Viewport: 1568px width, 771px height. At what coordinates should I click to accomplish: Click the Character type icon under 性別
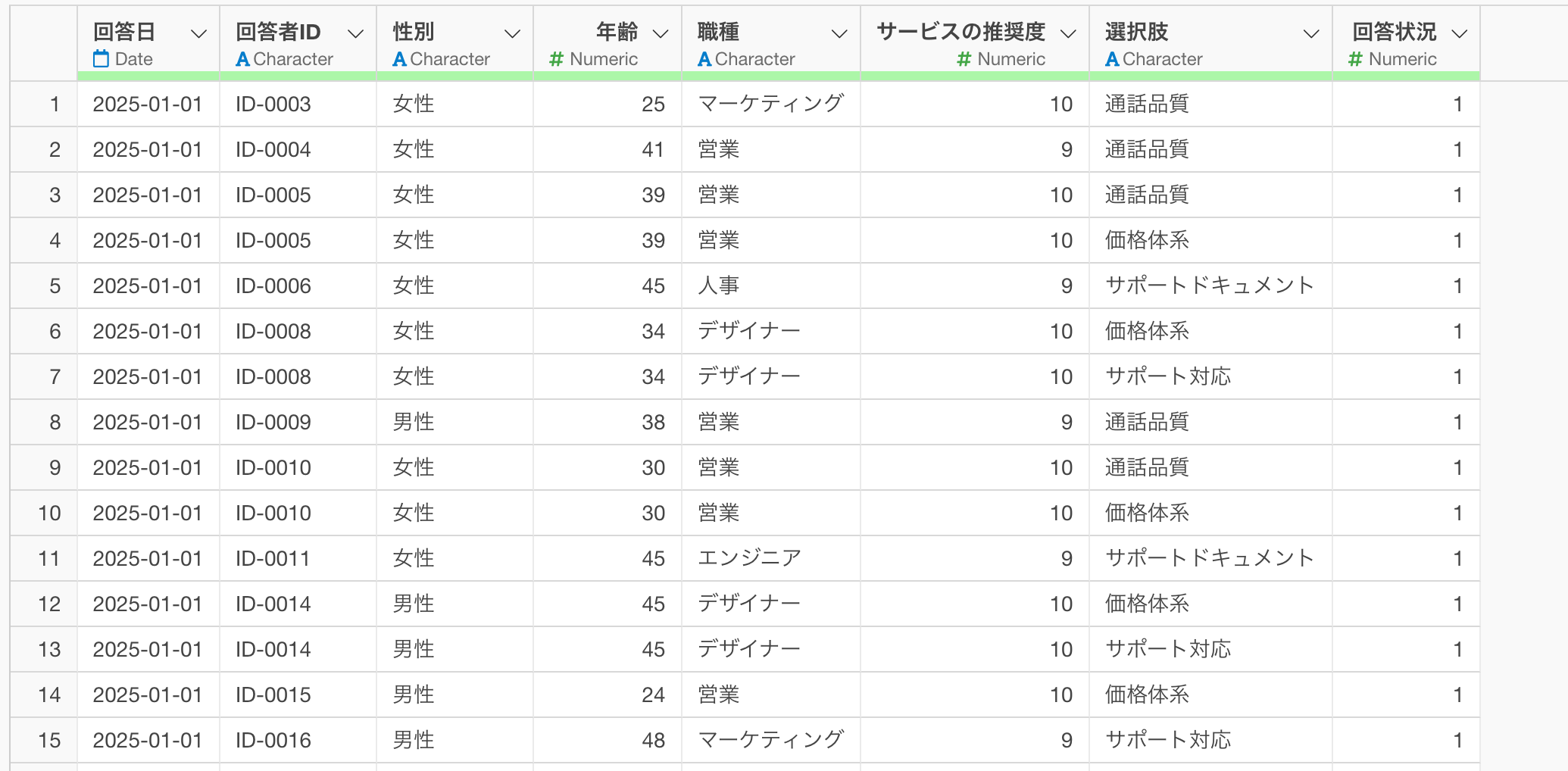(399, 59)
